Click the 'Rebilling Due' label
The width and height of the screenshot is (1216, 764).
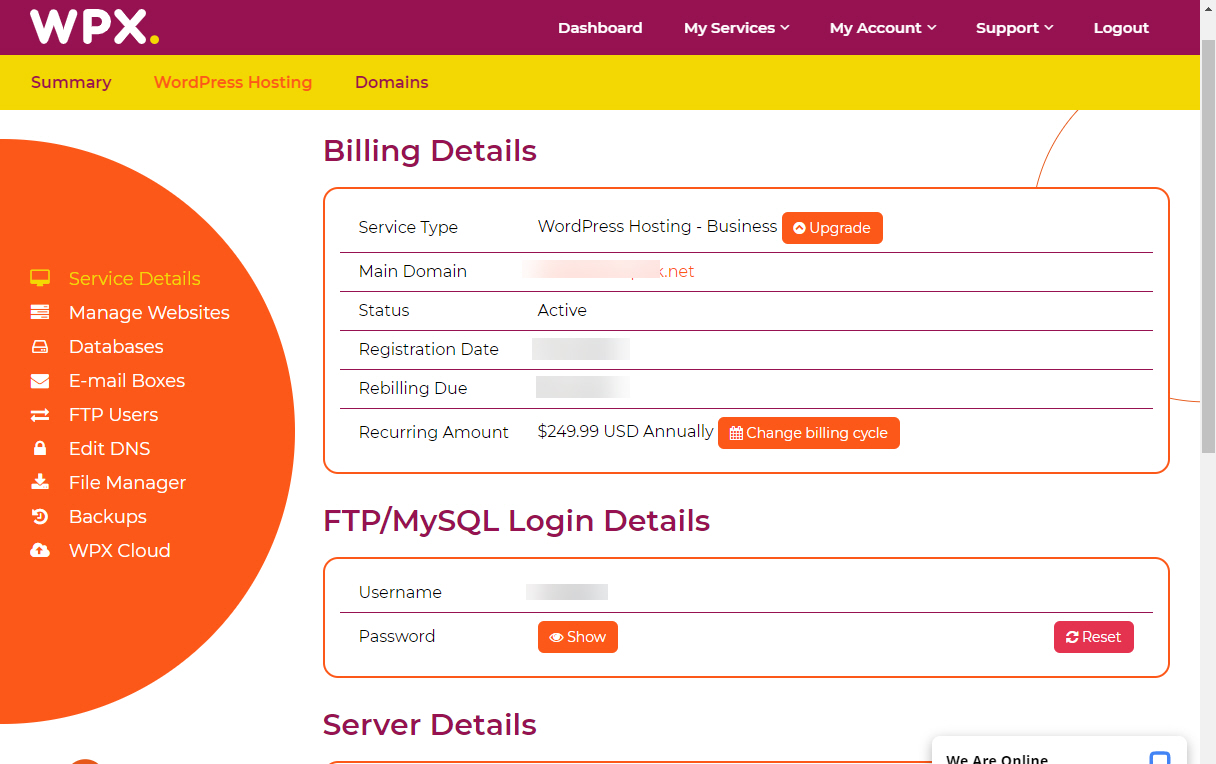click(x=413, y=389)
